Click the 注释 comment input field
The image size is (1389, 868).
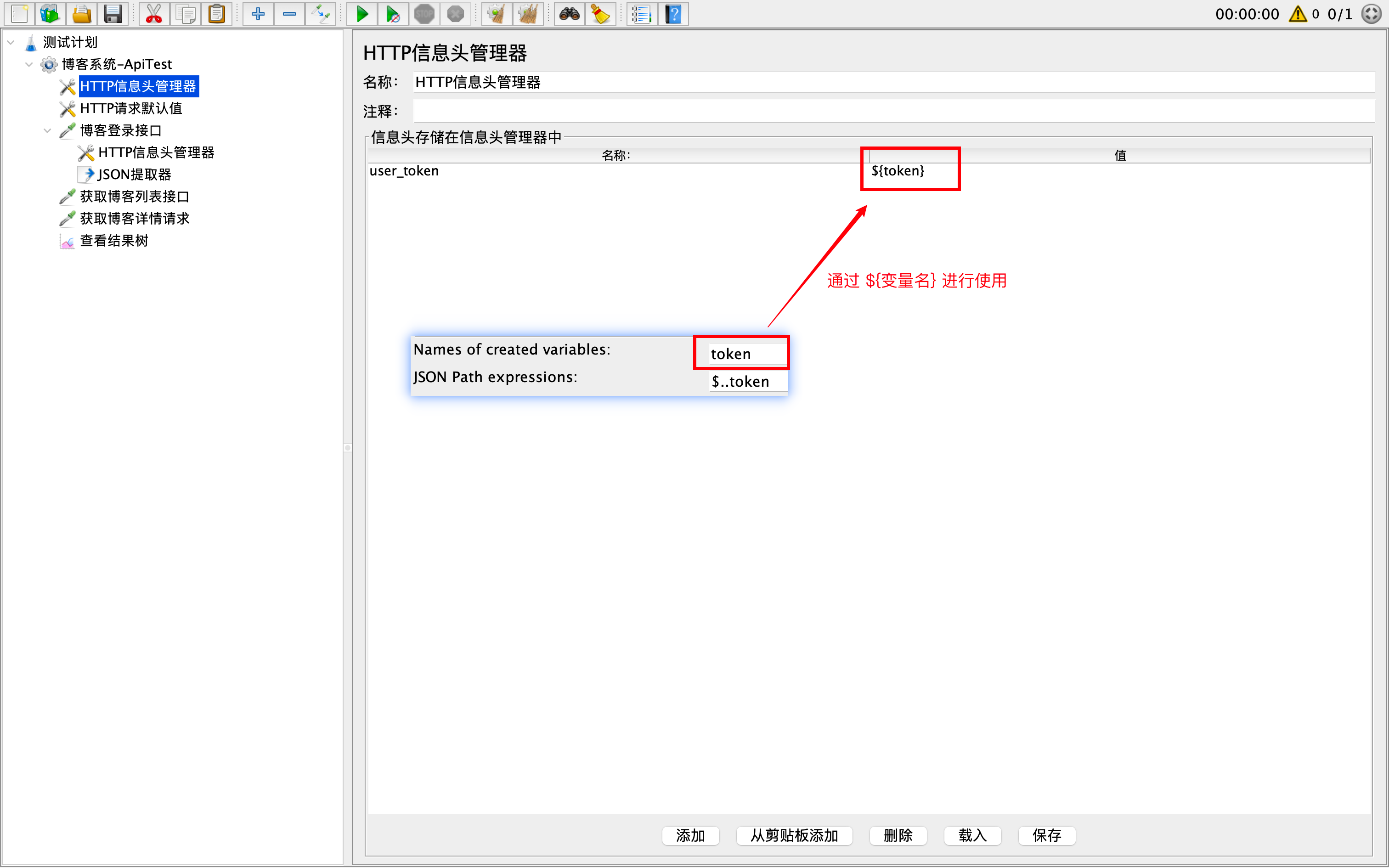(894, 111)
